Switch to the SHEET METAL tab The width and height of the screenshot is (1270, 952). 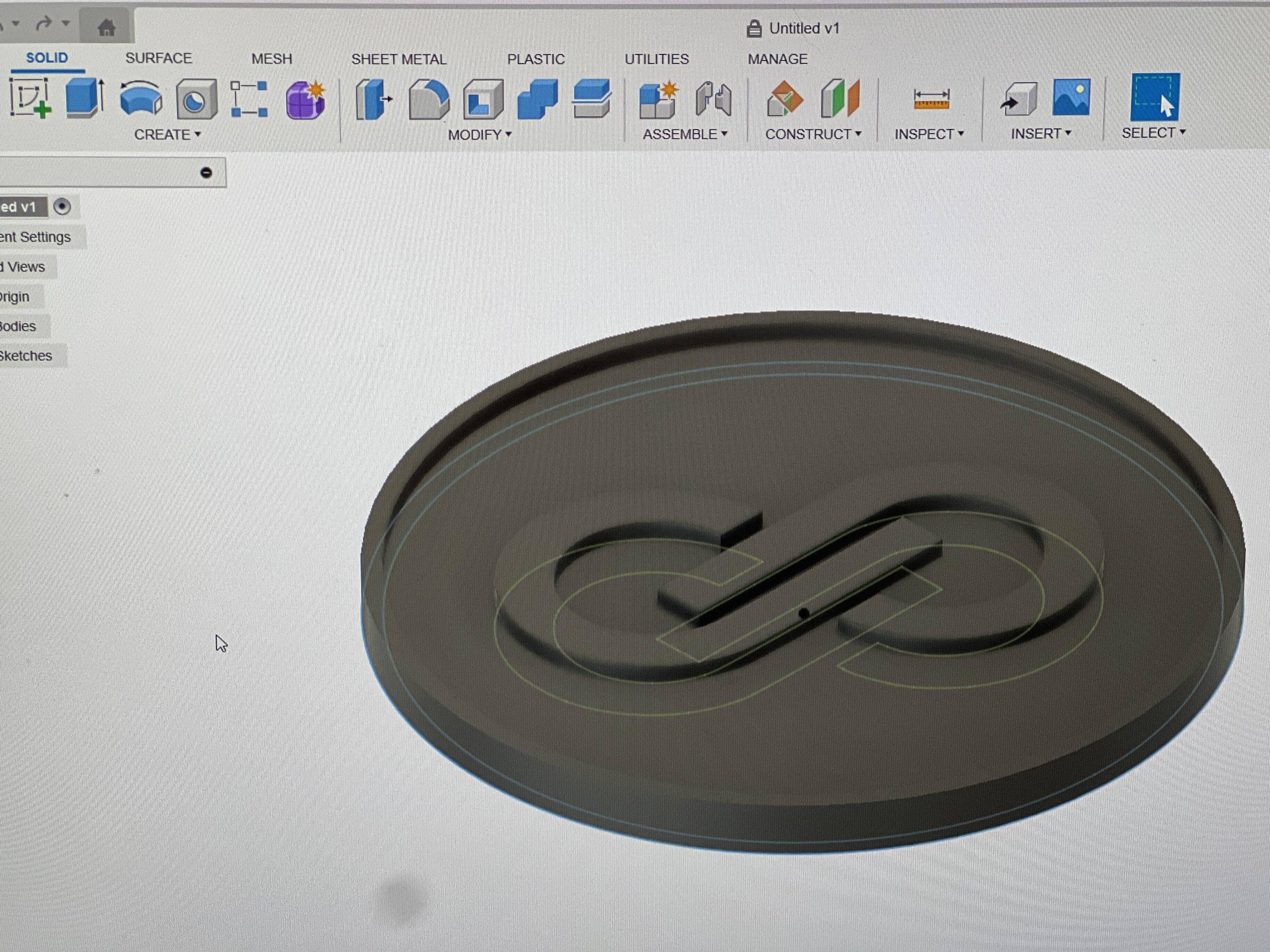tap(399, 59)
